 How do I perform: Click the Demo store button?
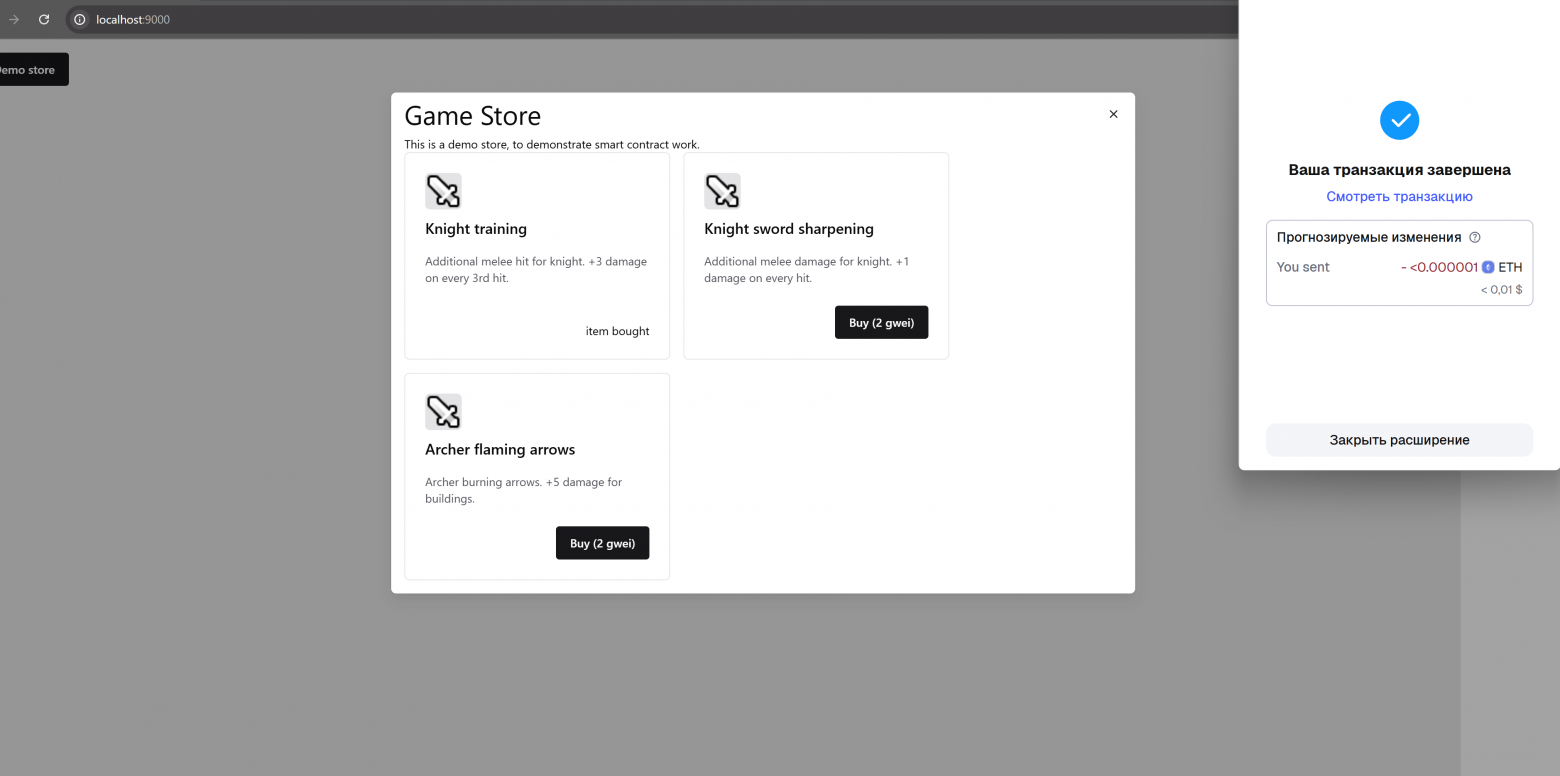point(28,70)
